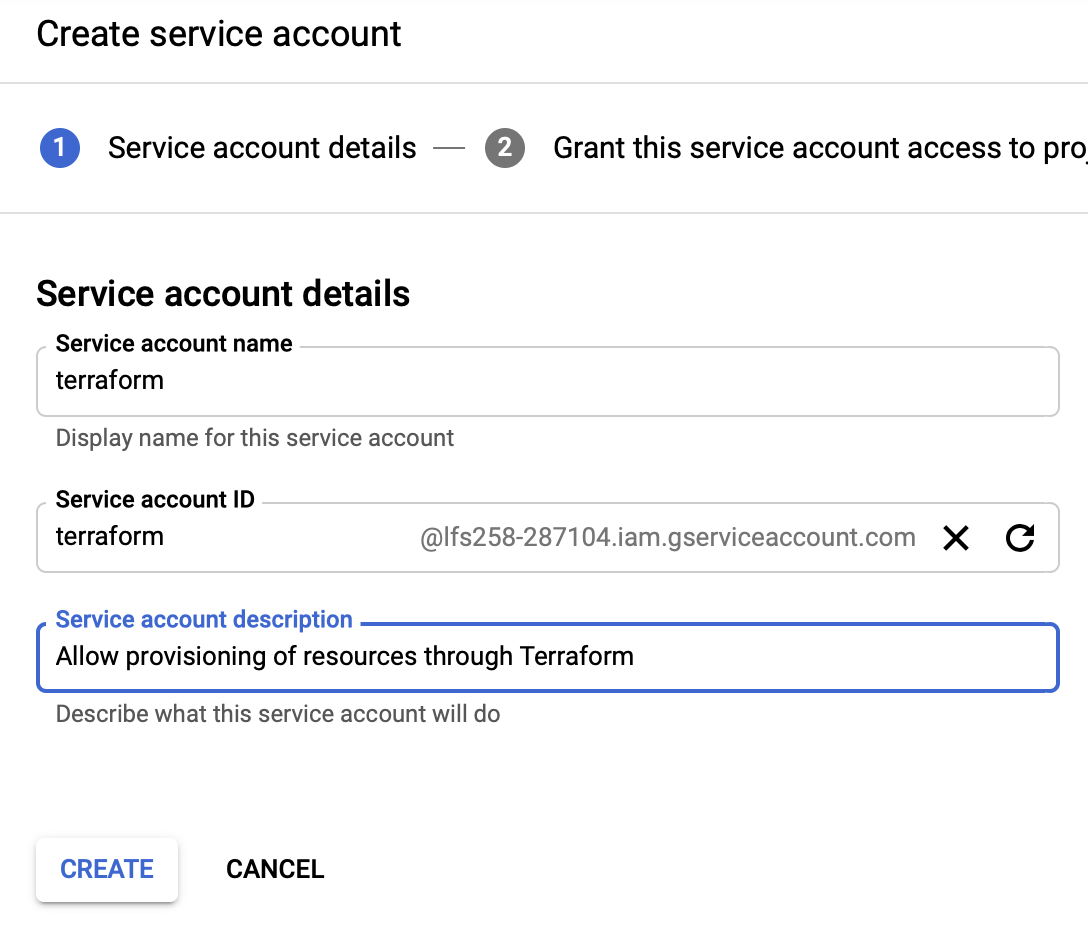Click '@lfs258-287104.iam.gserviceaccount.com' domain suffix
The image size is (1088, 926).
coord(668,538)
